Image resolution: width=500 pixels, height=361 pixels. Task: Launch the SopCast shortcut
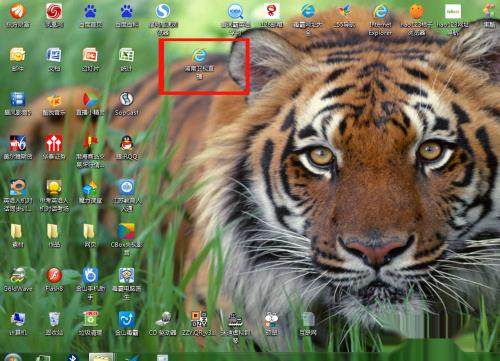coord(126,99)
